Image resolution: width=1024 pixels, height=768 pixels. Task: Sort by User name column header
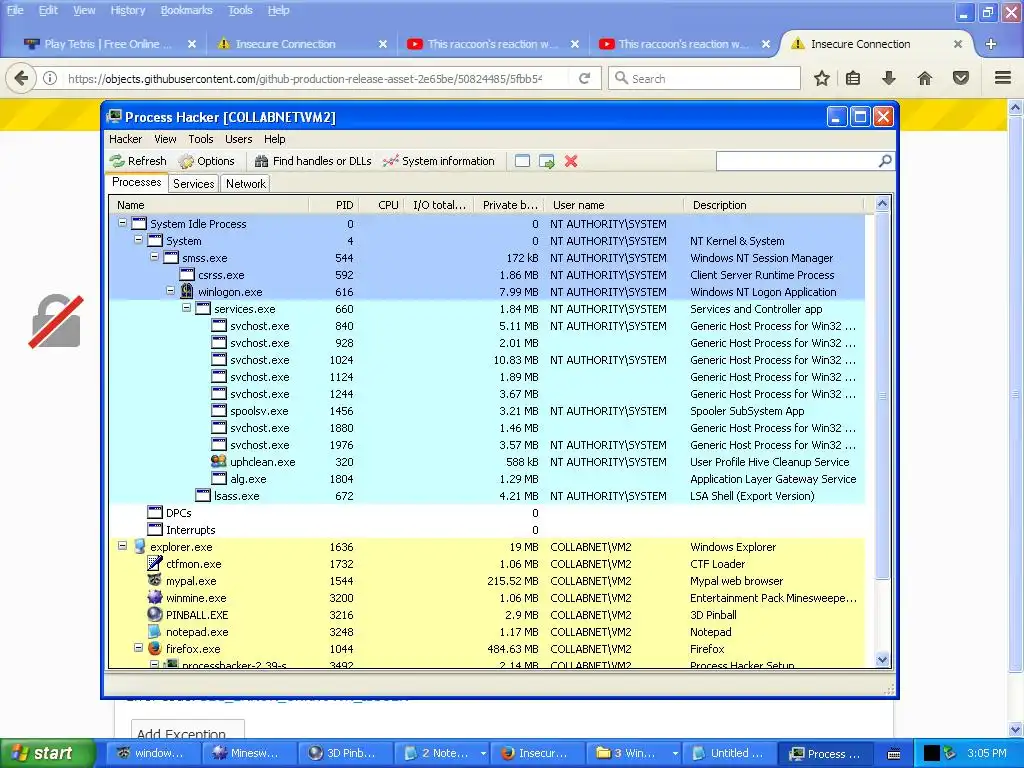pos(614,205)
